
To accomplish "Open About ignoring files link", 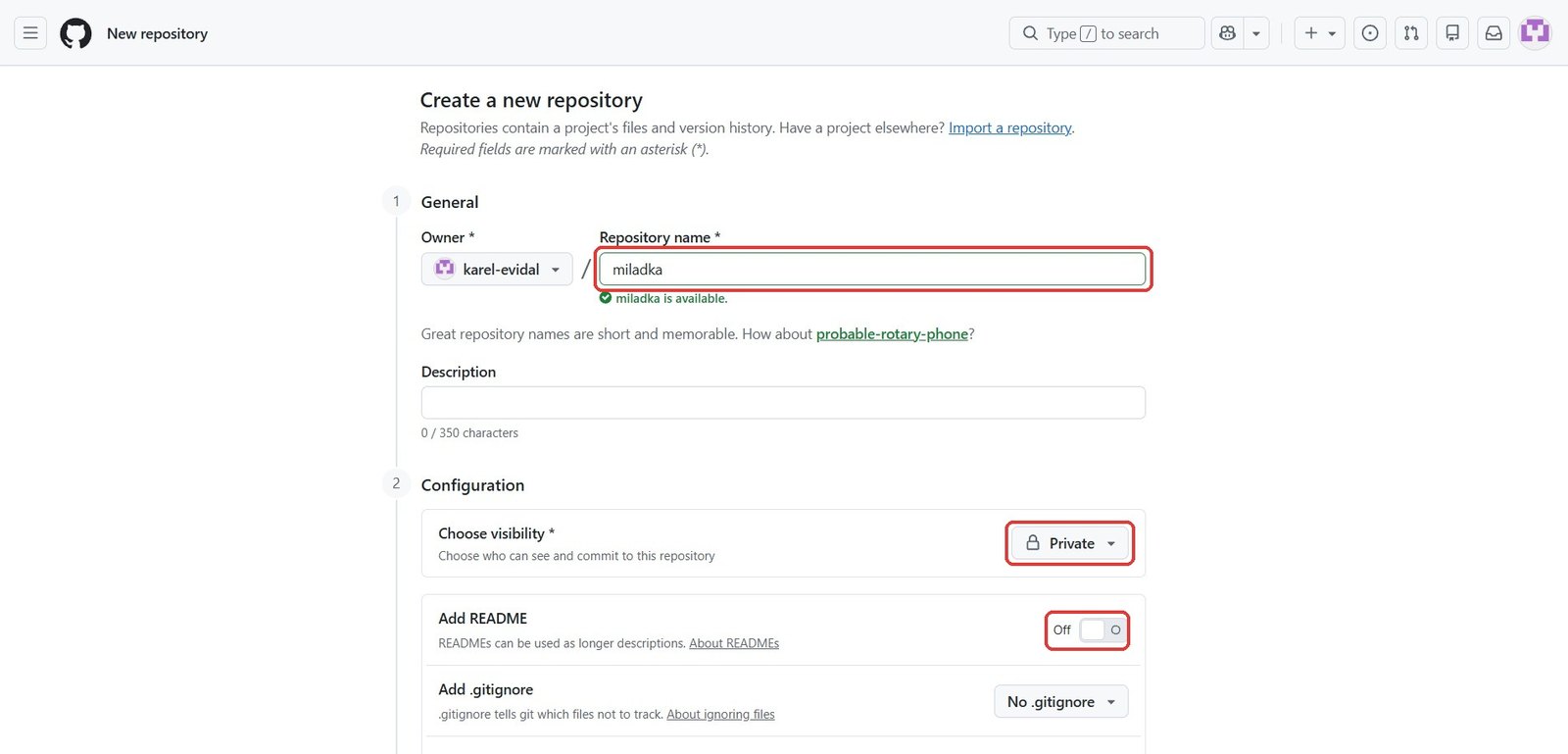I will coord(720,714).
